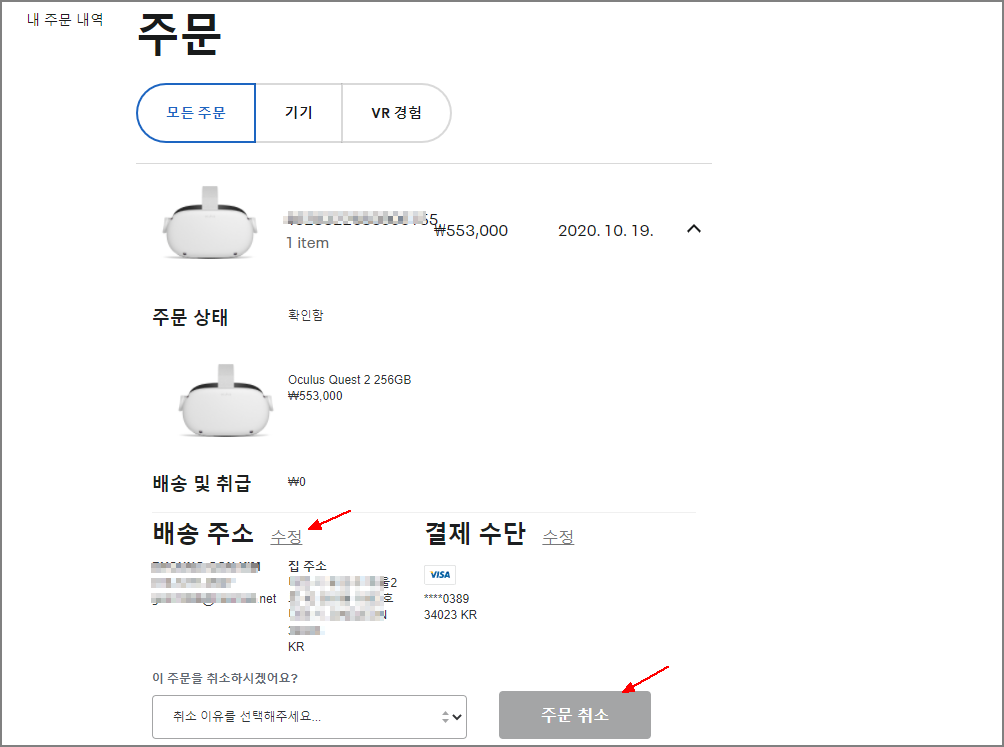The image size is (1004, 747).
Task: Select the 모든 주문 tab
Action: 196,113
